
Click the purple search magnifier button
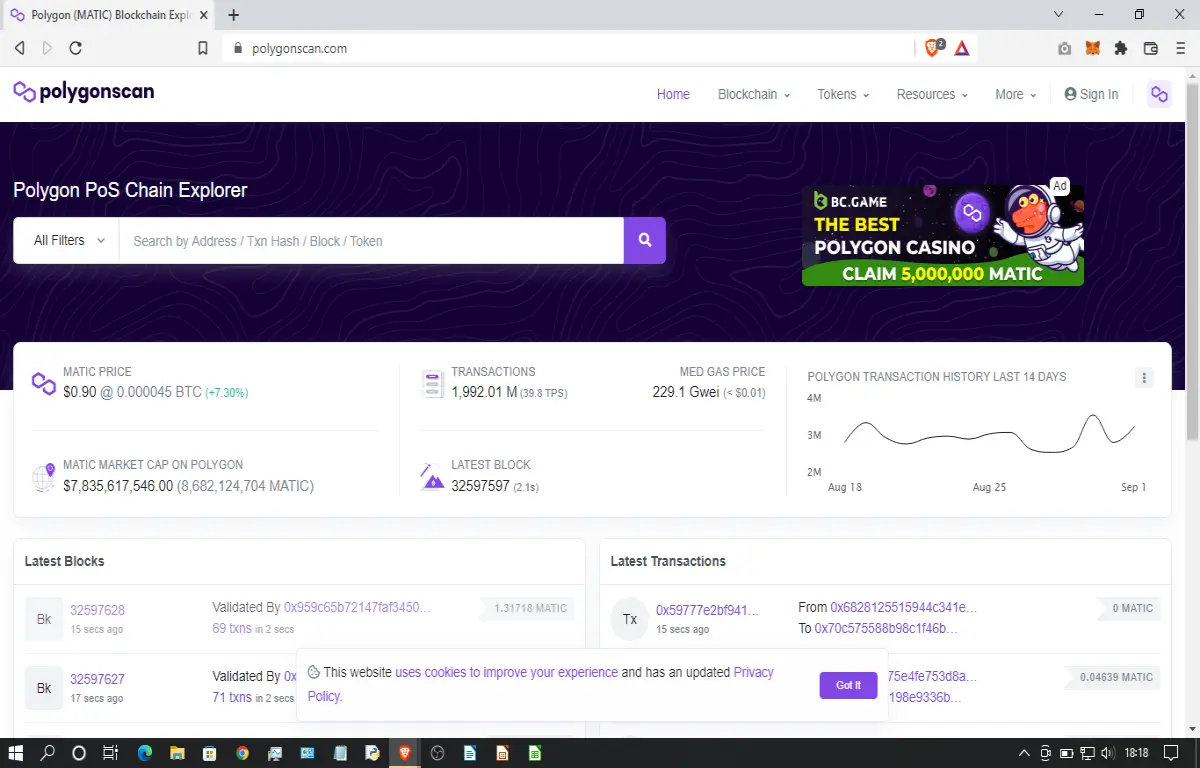coord(645,240)
